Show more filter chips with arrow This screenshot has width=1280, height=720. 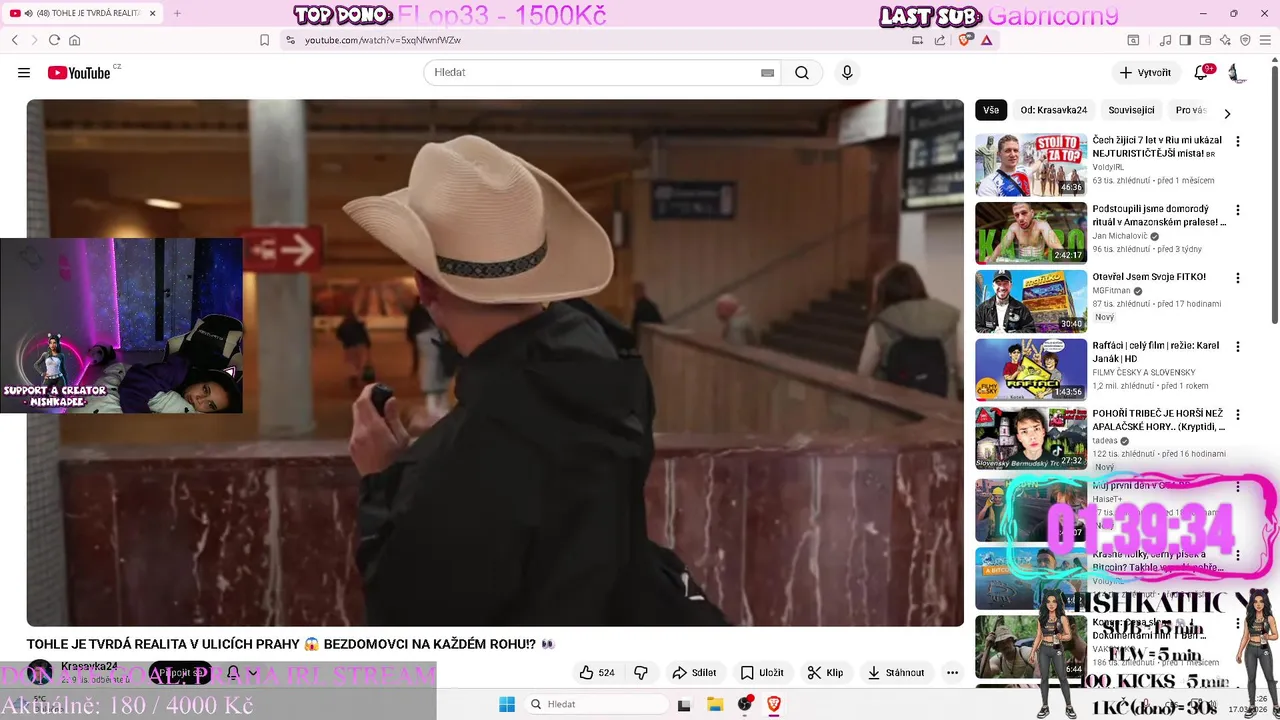[x=1228, y=113]
